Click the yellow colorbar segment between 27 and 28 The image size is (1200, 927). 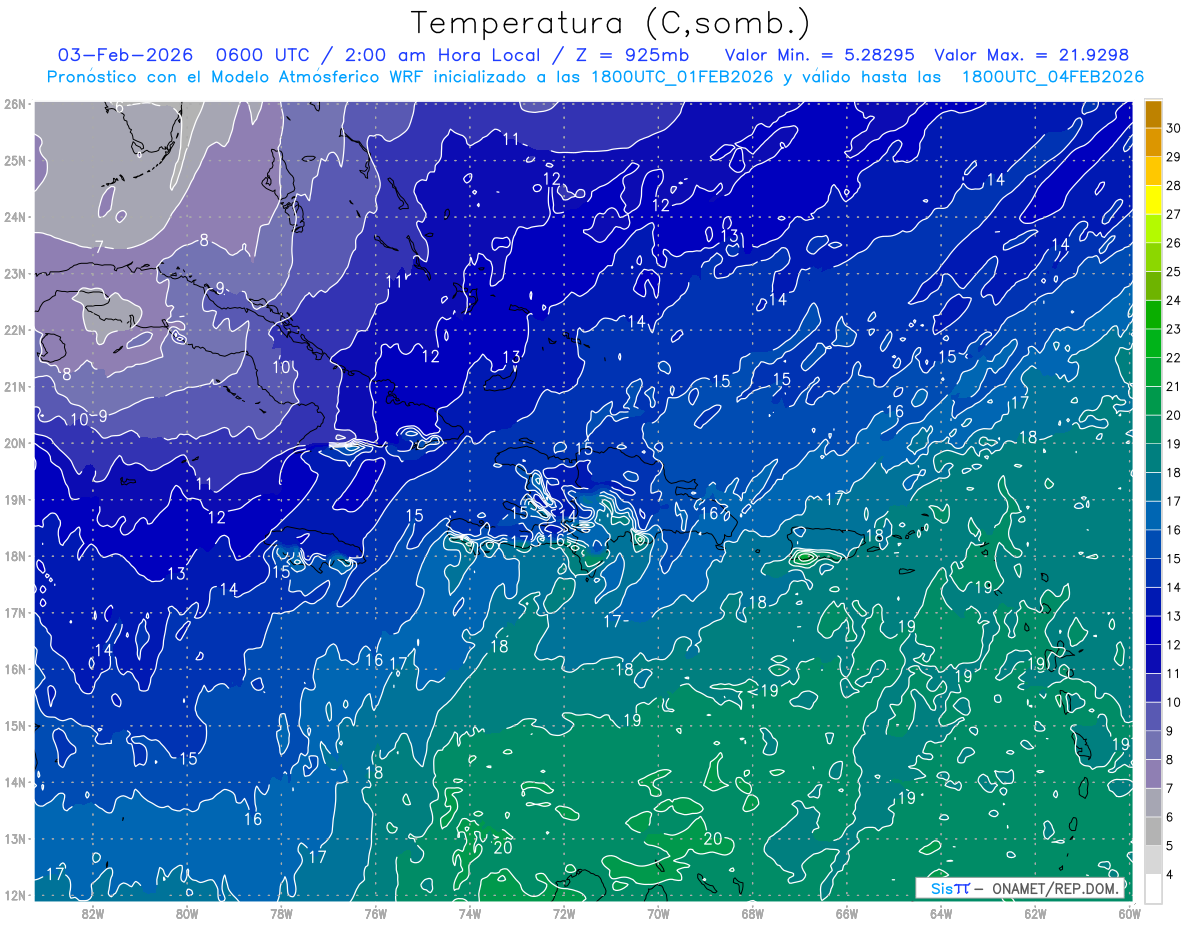1153,200
